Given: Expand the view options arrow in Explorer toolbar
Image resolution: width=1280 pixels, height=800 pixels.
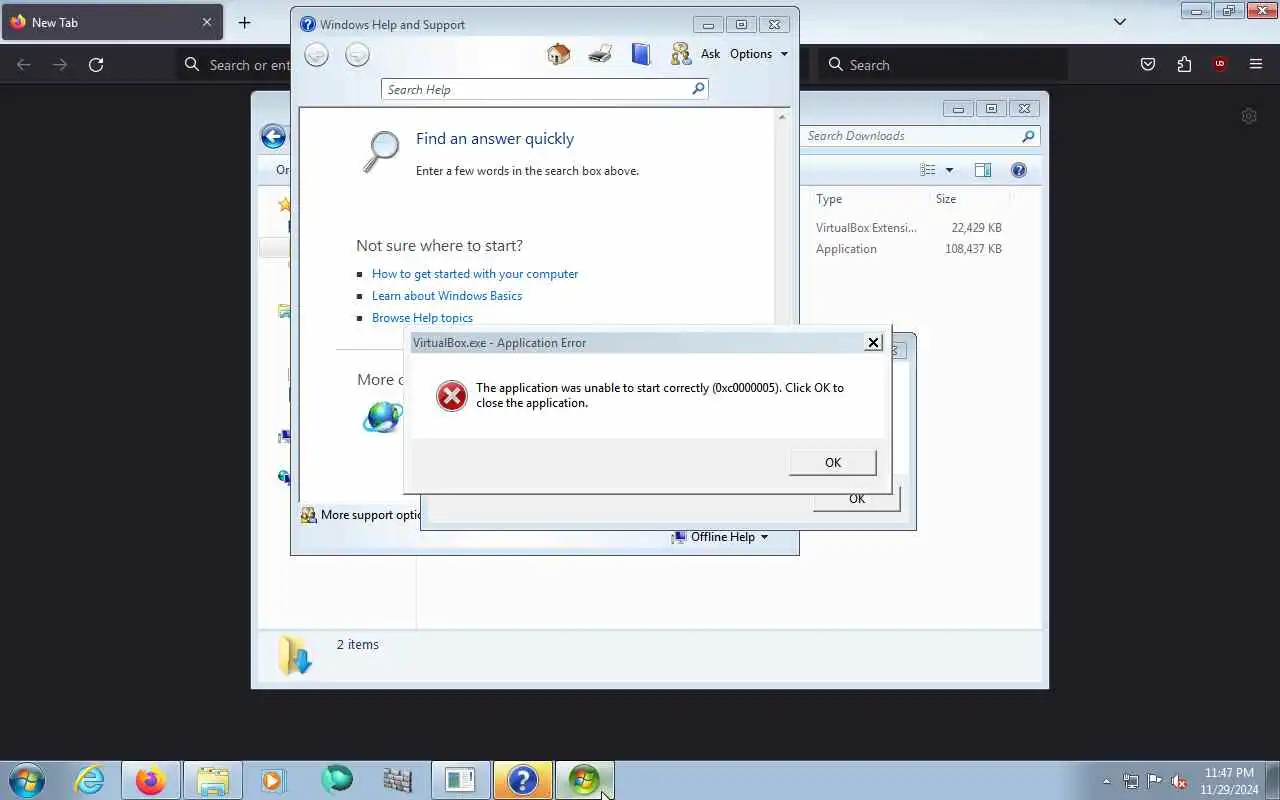Looking at the screenshot, I should coord(949,170).
